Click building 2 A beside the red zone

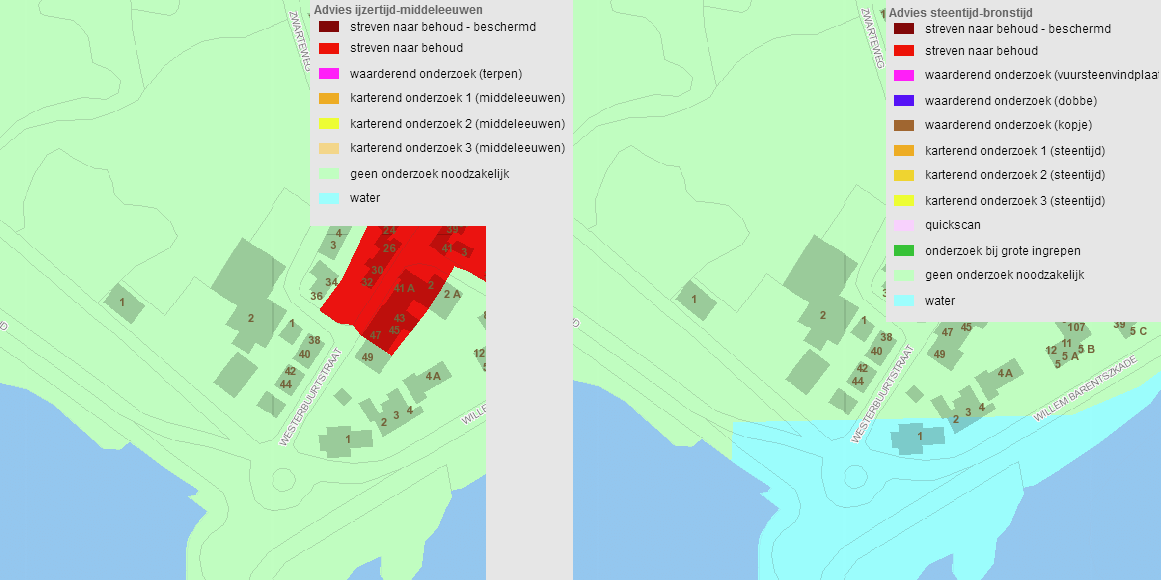coord(450,295)
